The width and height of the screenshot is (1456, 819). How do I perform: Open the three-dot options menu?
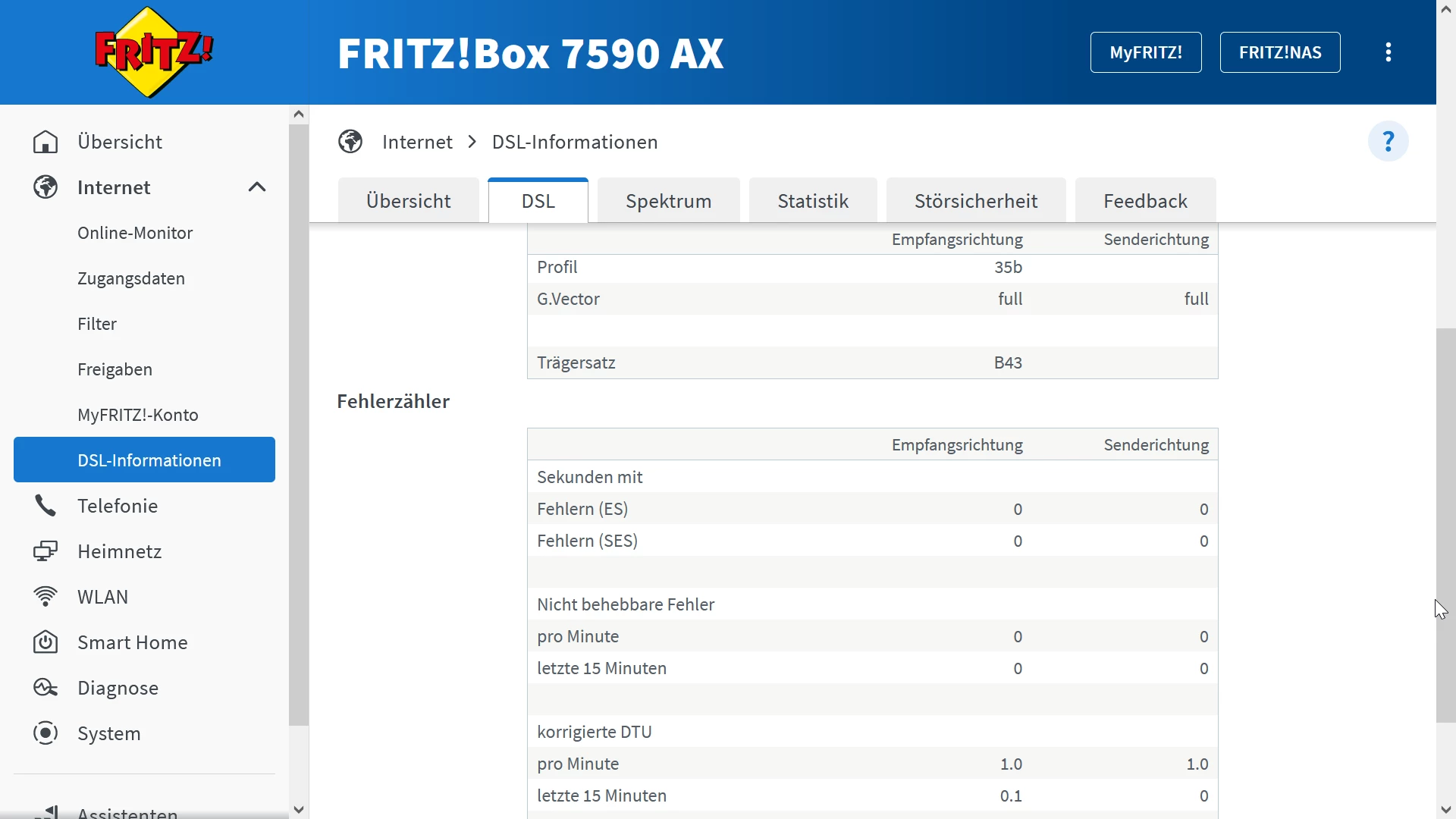[1388, 52]
